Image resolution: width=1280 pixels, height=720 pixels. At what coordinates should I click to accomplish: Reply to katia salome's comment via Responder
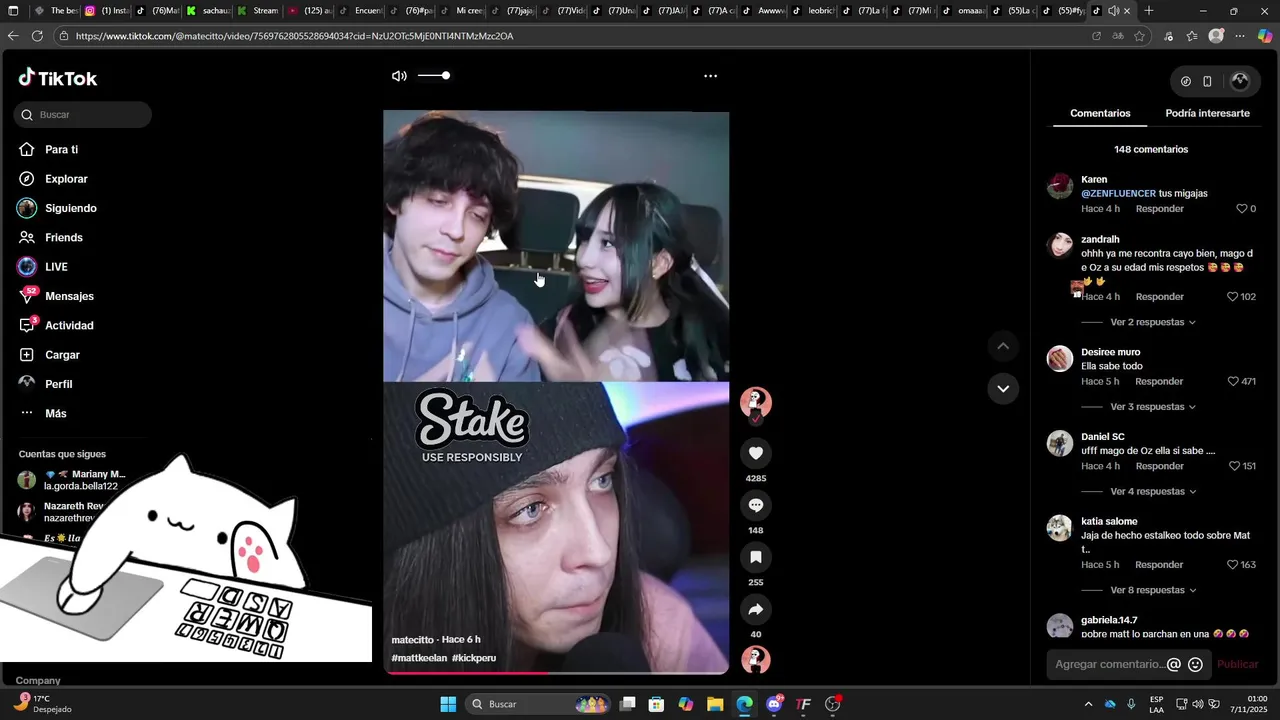pyautogui.click(x=1159, y=565)
